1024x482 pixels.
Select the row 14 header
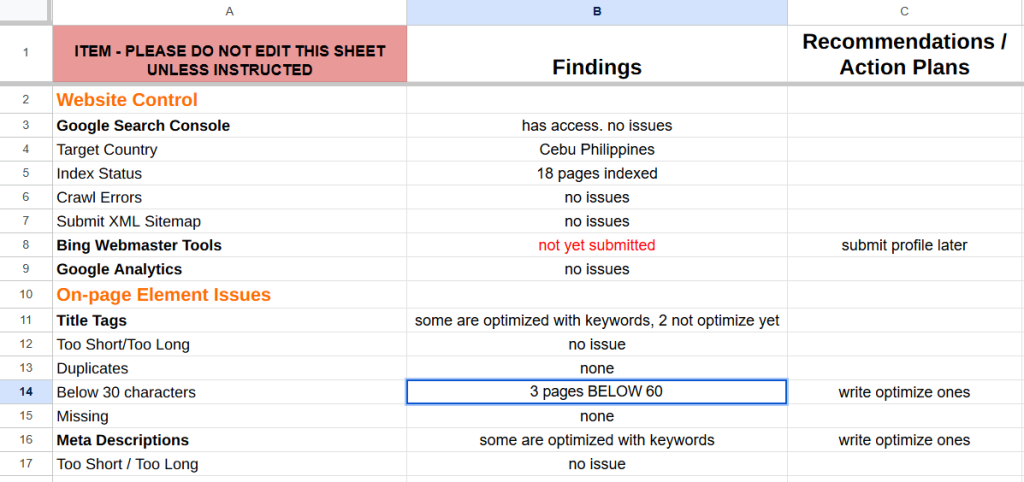coord(26,392)
